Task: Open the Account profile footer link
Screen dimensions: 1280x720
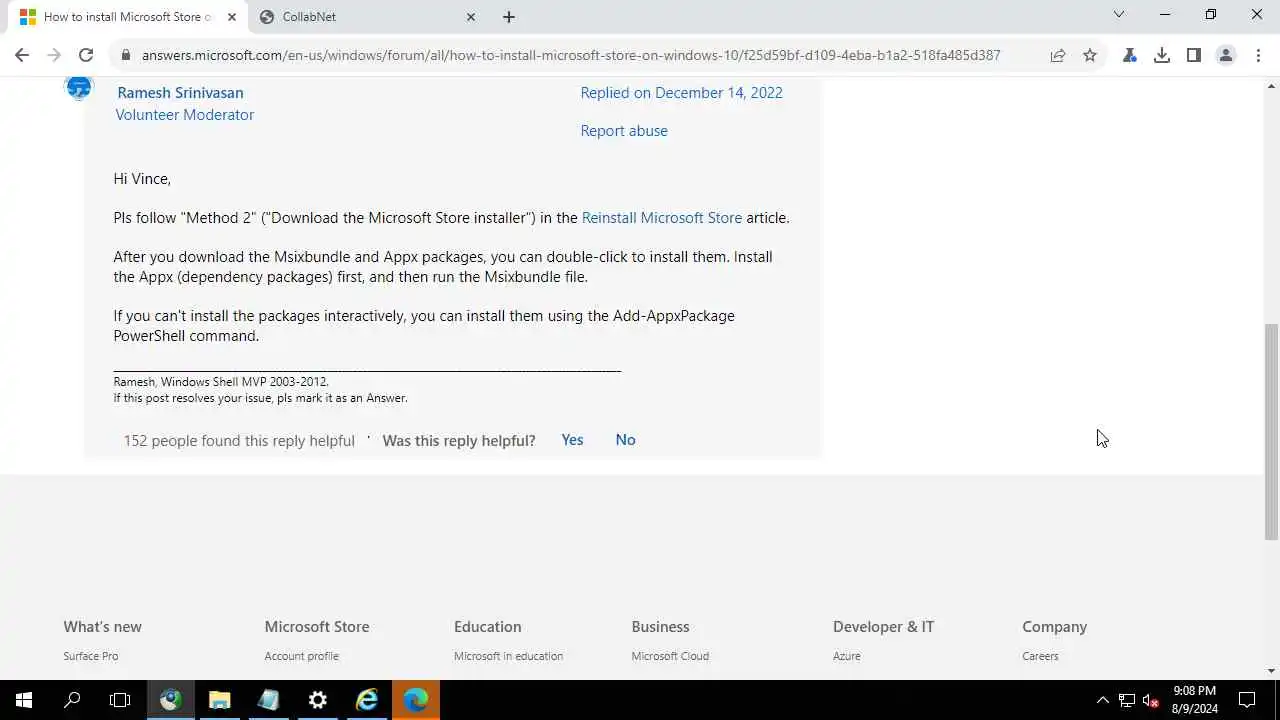Action: 301,656
